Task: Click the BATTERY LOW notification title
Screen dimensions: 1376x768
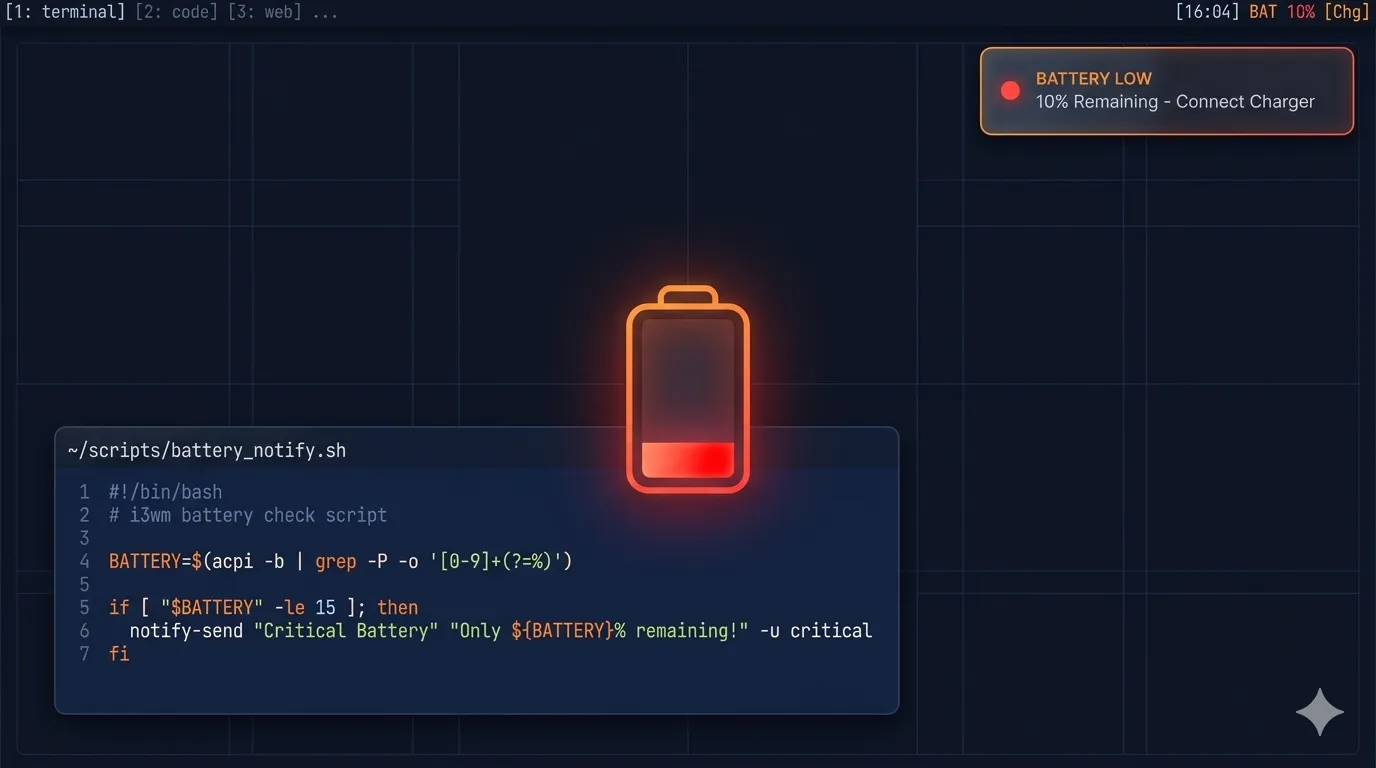Action: click(x=1093, y=78)
